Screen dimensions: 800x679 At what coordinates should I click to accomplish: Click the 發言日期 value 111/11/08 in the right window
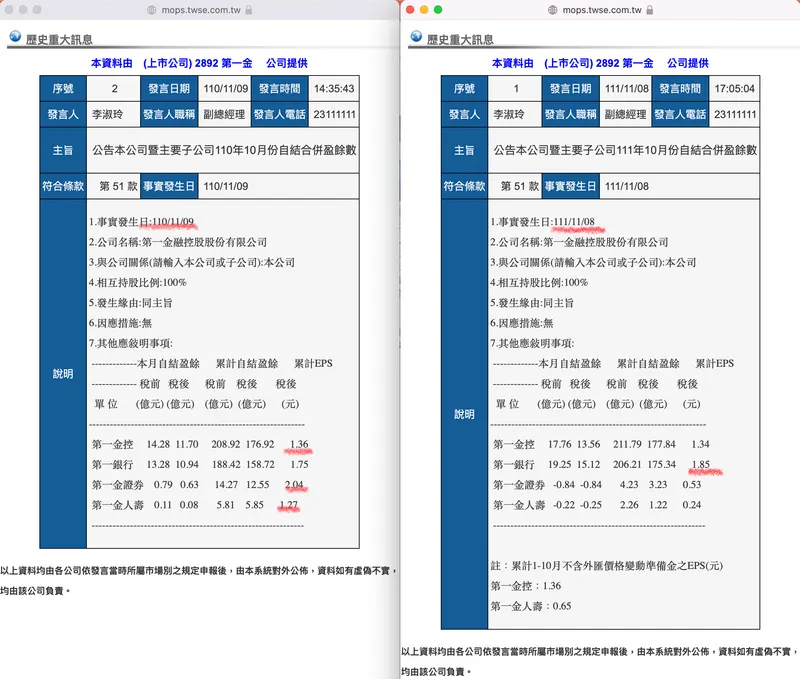[x=627, y=89]
